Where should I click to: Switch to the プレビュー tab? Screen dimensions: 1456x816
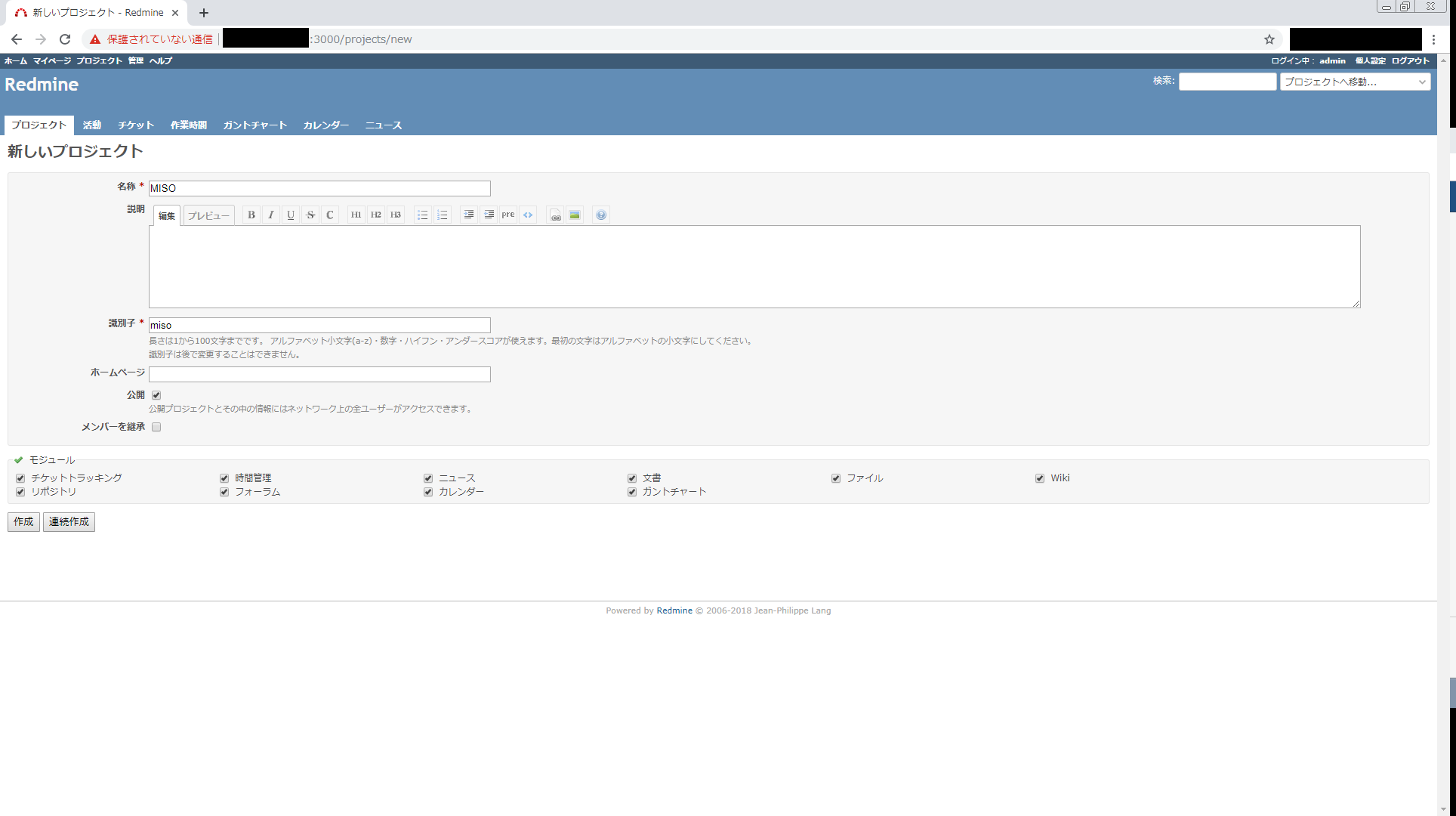point(208,216)
